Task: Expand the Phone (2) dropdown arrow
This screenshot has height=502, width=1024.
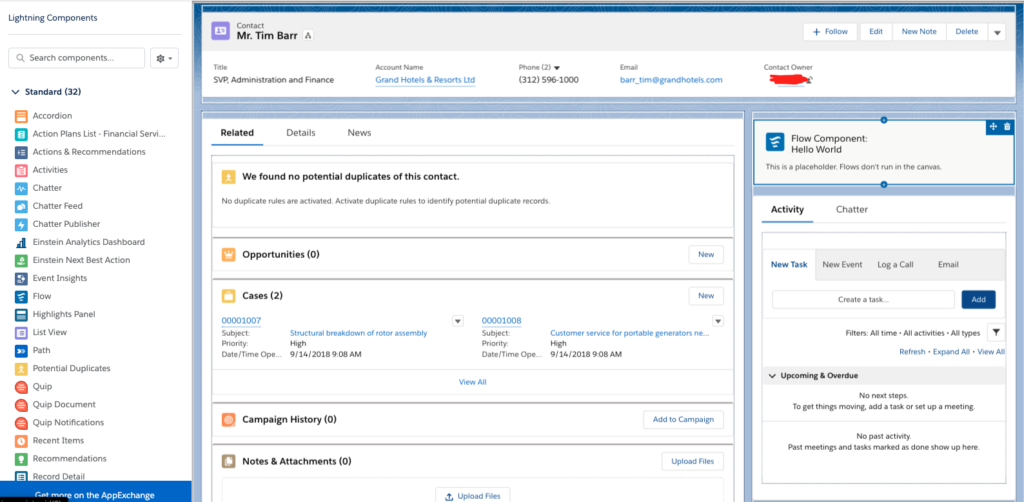Action: point(557,67)
